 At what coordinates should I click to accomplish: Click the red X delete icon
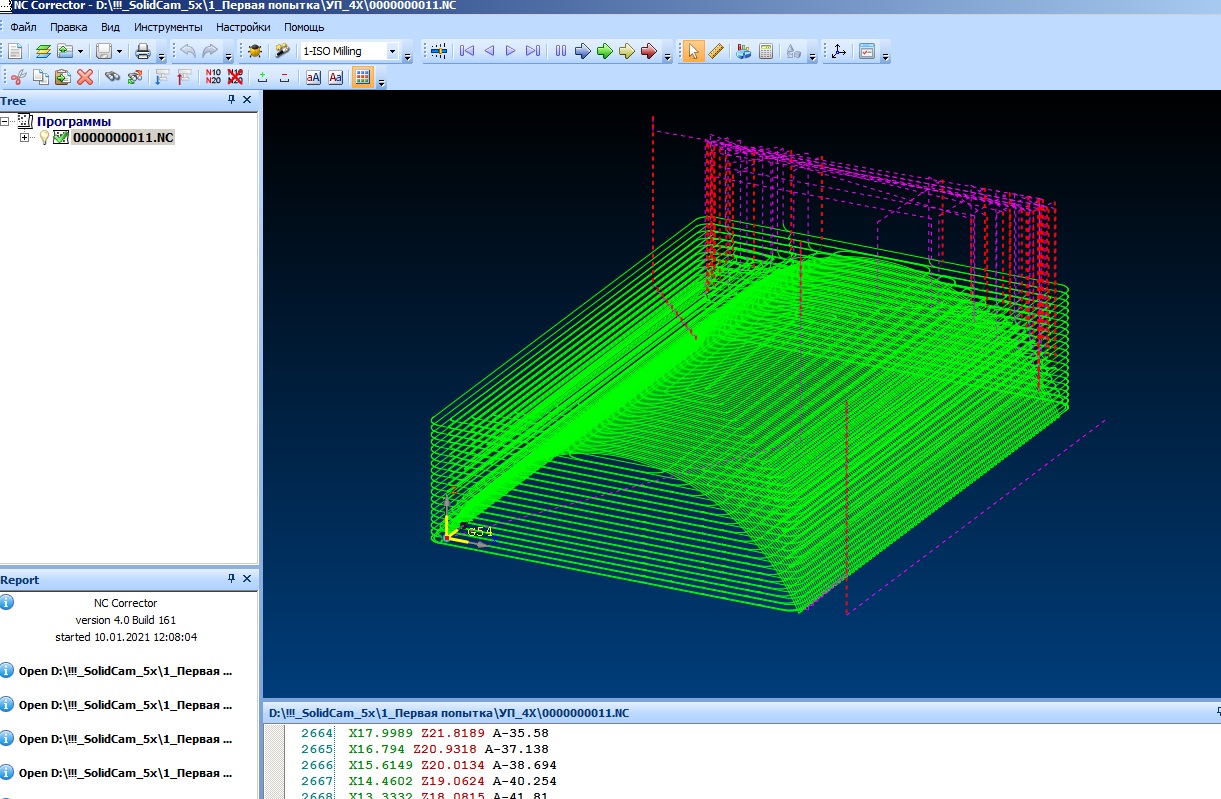pyautogui.click(x=85, y=77)
